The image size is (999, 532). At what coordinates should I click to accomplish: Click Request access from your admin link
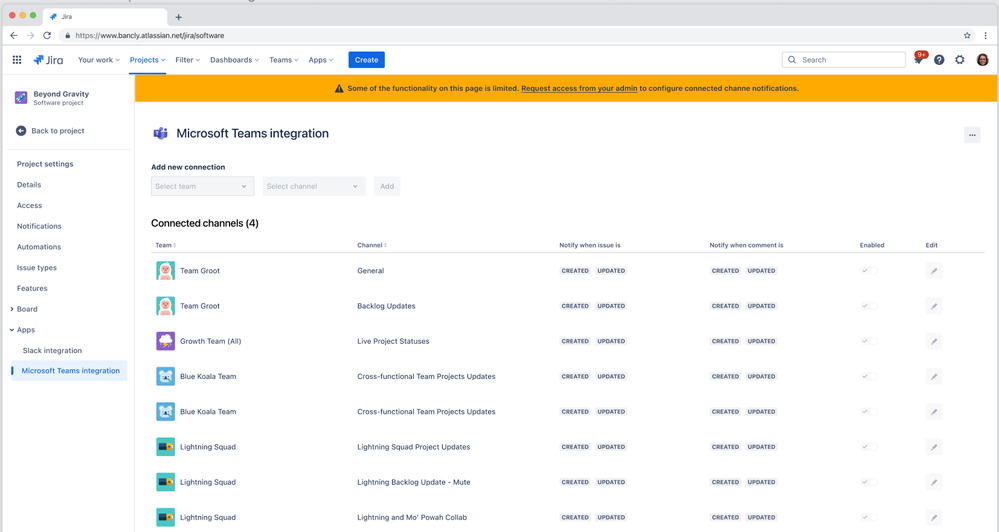(579, 89)
